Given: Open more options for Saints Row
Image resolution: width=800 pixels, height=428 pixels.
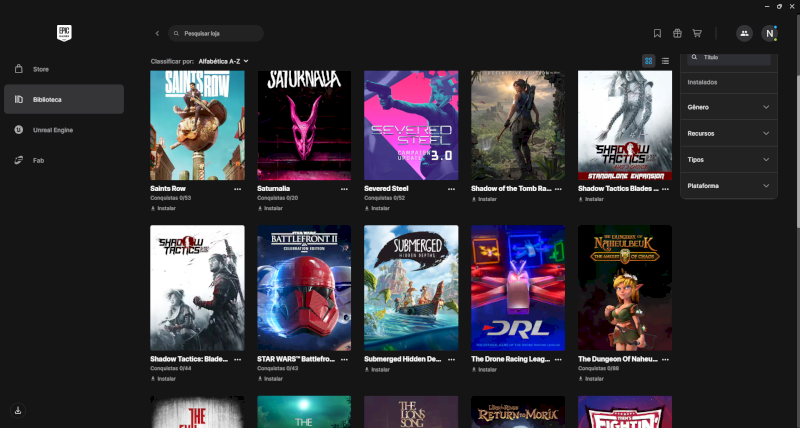Looking at the screenshot, I should [x=237, y=189].
